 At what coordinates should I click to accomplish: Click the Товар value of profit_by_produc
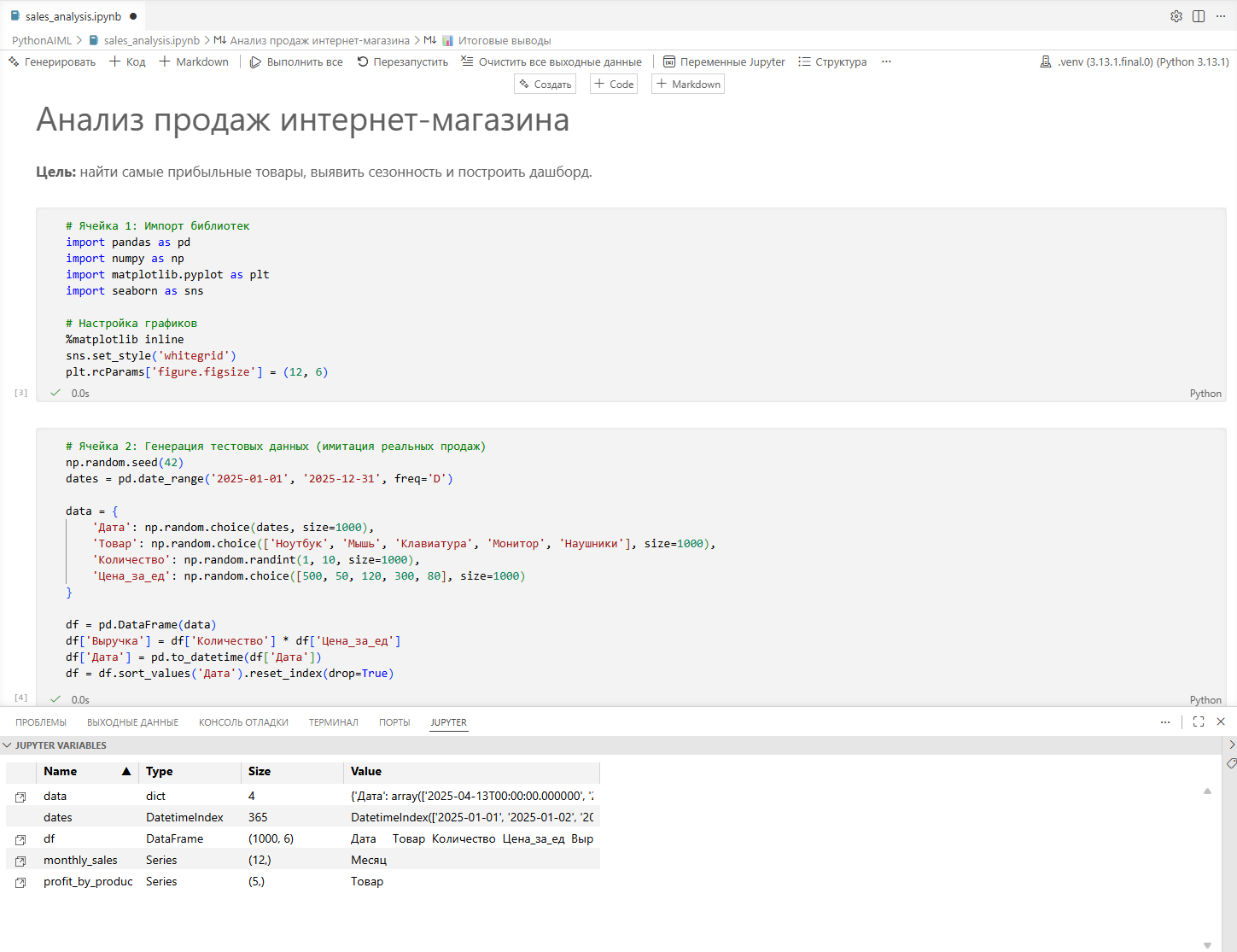367,881
